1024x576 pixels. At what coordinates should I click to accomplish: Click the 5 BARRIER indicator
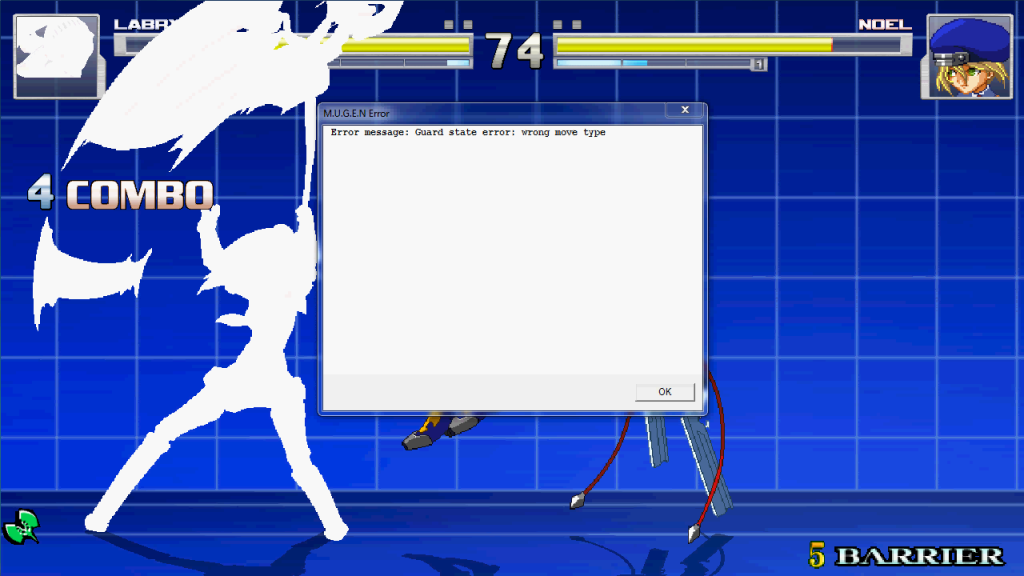pos(905,555)
